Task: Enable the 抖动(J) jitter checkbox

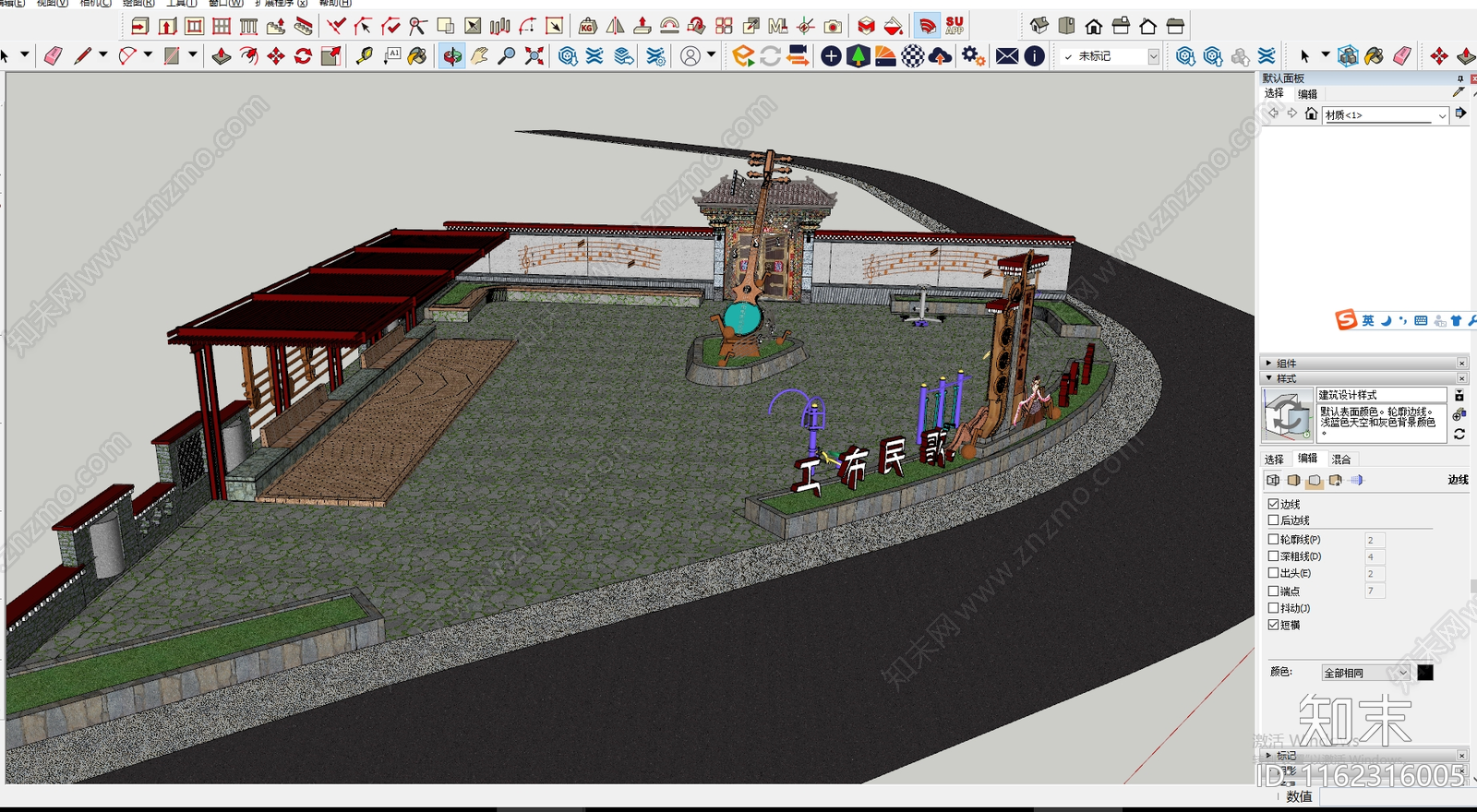Action: click(x=1274, y=608)
